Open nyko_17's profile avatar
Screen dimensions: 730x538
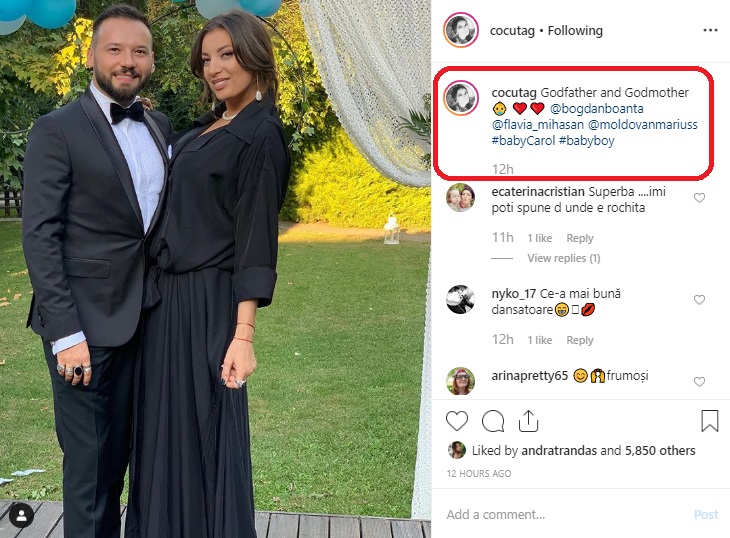click(460, 299)
